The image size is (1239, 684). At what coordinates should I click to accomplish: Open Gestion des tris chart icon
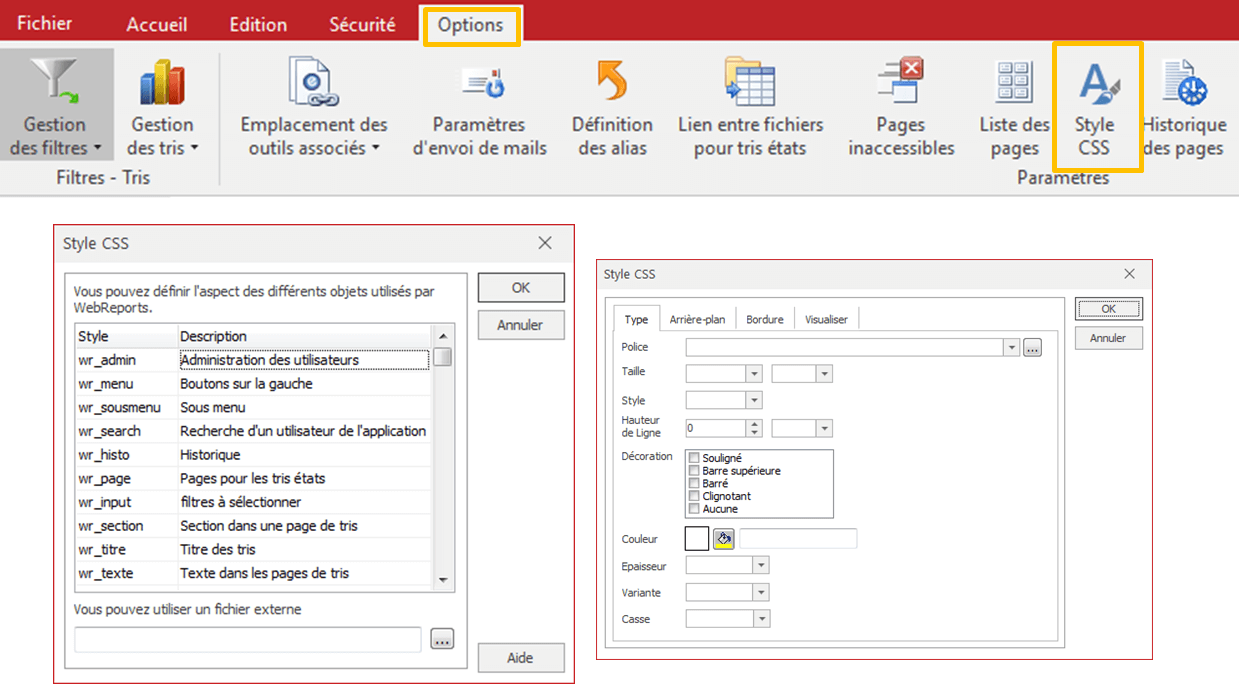point(162,82)
